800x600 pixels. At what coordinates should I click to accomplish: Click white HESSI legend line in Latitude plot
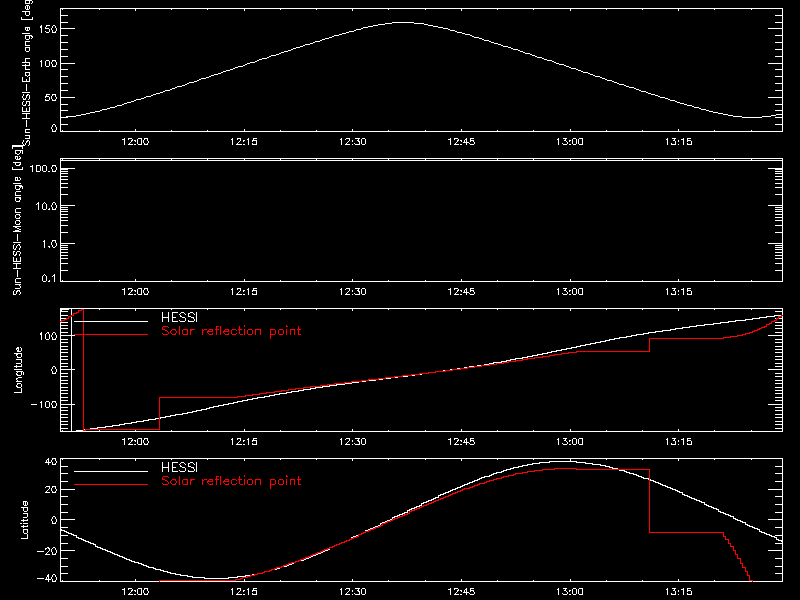[111, 471]
